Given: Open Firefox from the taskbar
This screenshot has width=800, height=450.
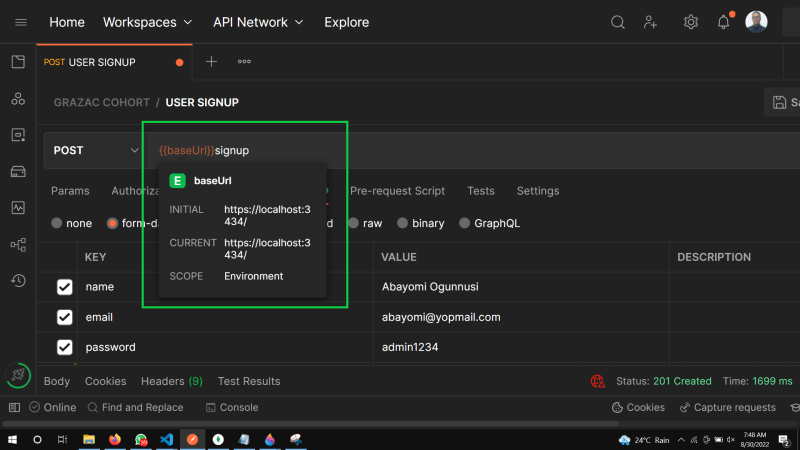Looking at the screenshot, I should (x=115, y=439).
